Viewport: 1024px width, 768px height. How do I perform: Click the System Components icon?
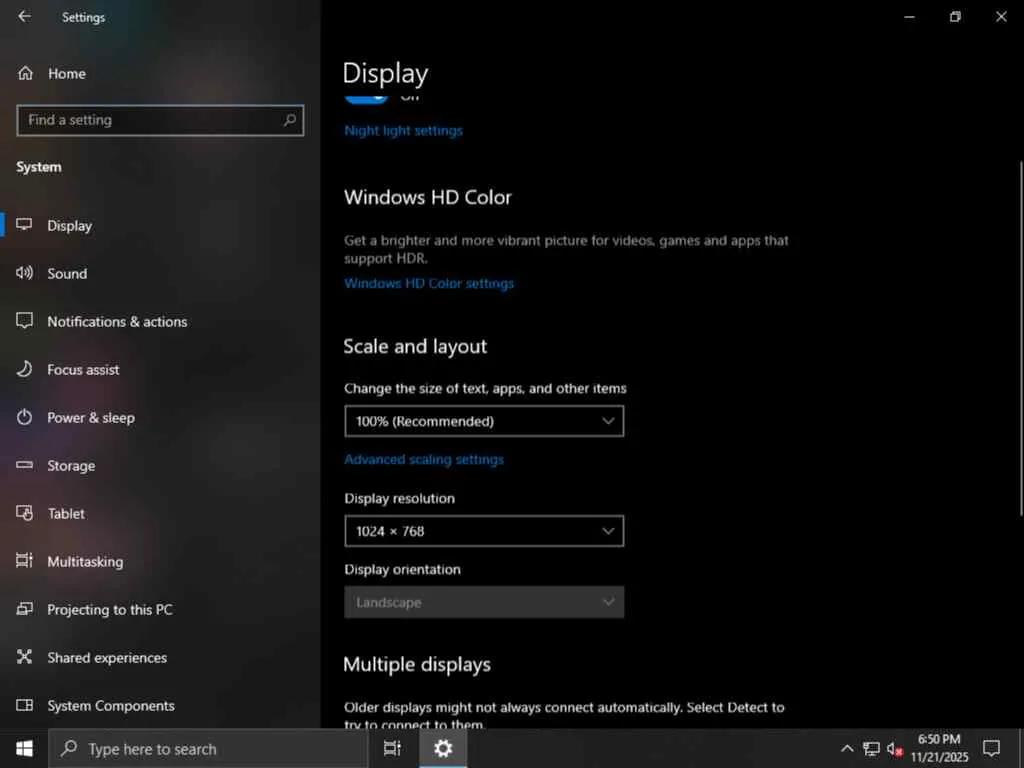24,705
